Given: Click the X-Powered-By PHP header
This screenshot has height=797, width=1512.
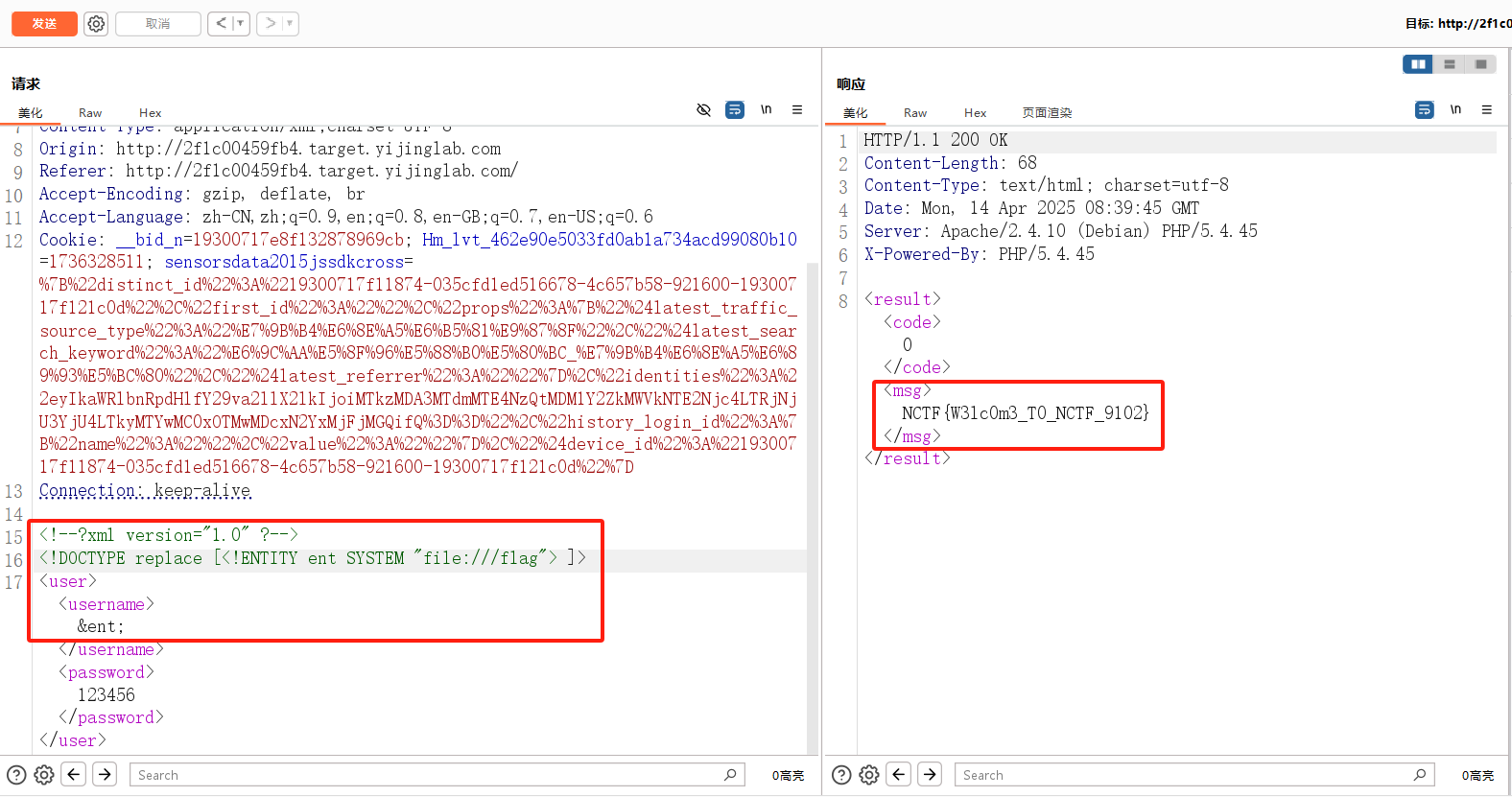Looking at the screenshot, I should pos(979,254).
